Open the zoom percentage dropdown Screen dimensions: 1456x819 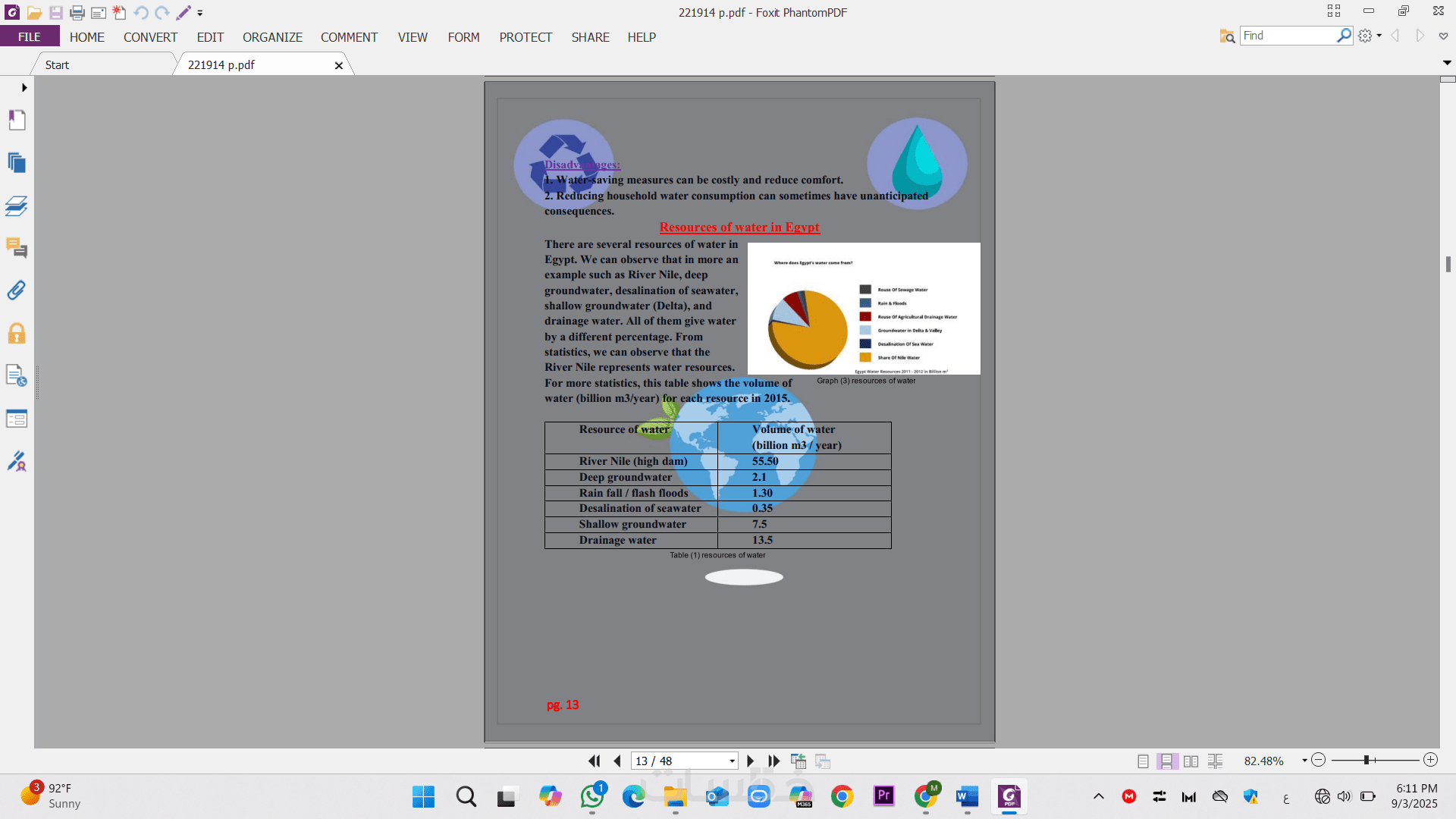(x=1304, y=761)
